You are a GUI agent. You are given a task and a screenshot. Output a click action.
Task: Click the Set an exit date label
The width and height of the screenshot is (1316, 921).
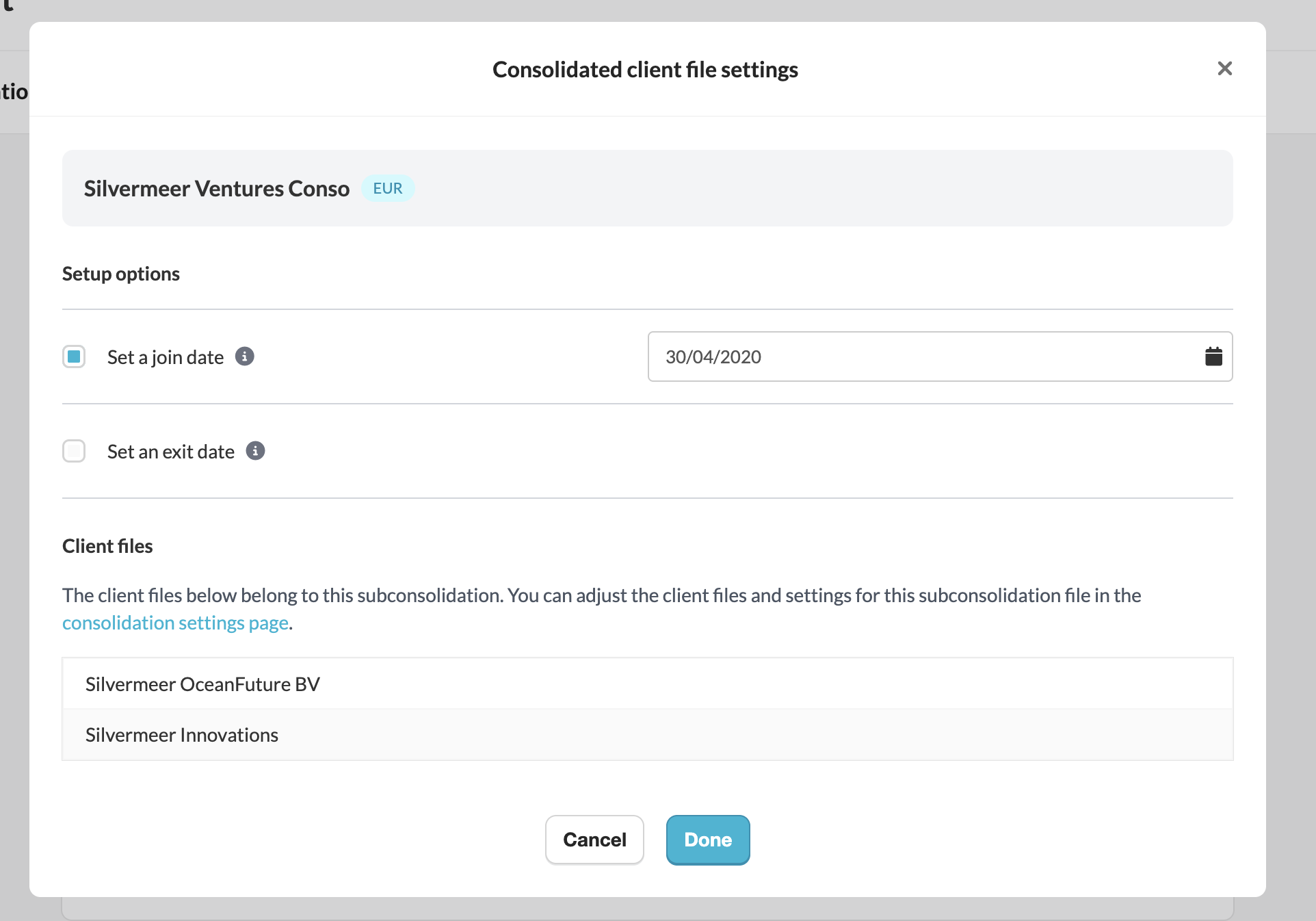[x=171, y=452]
